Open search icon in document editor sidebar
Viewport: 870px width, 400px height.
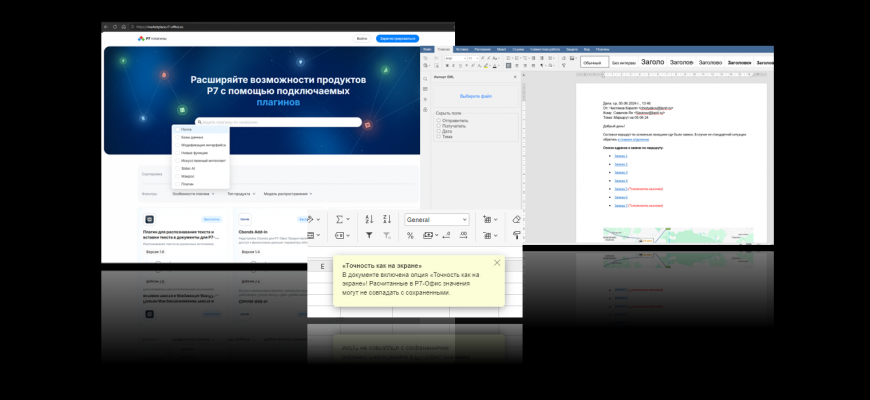click(425, 79)
